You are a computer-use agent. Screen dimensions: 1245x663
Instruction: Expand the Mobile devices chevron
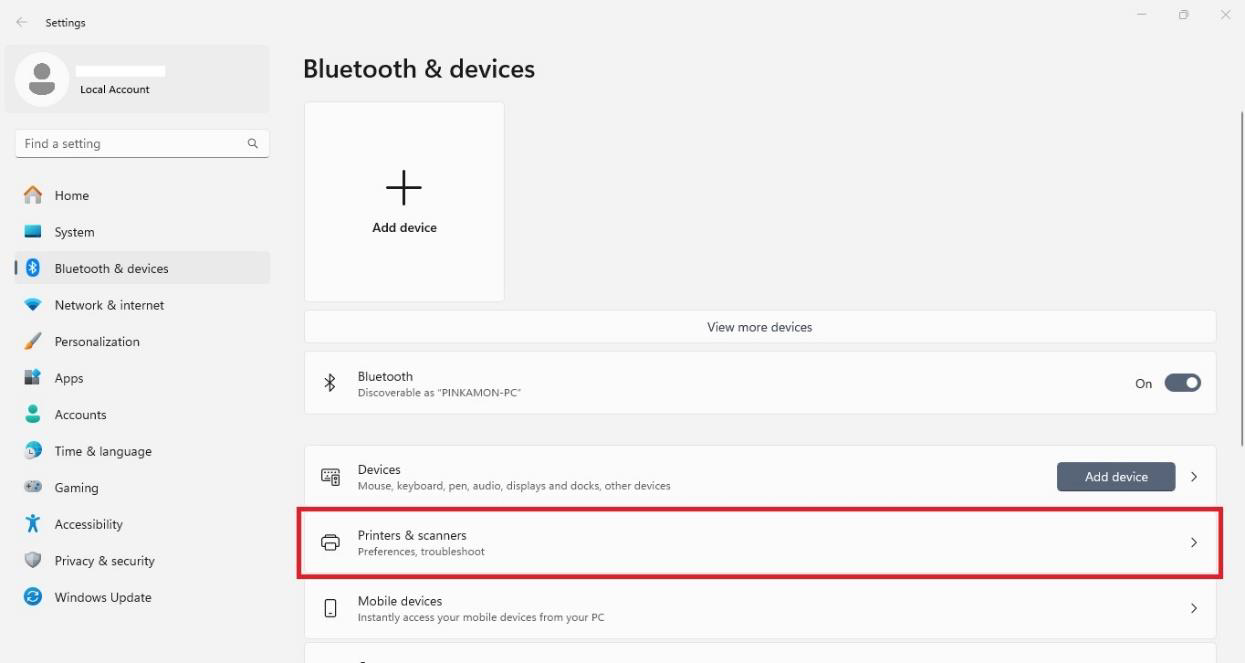pos(1194,608)
